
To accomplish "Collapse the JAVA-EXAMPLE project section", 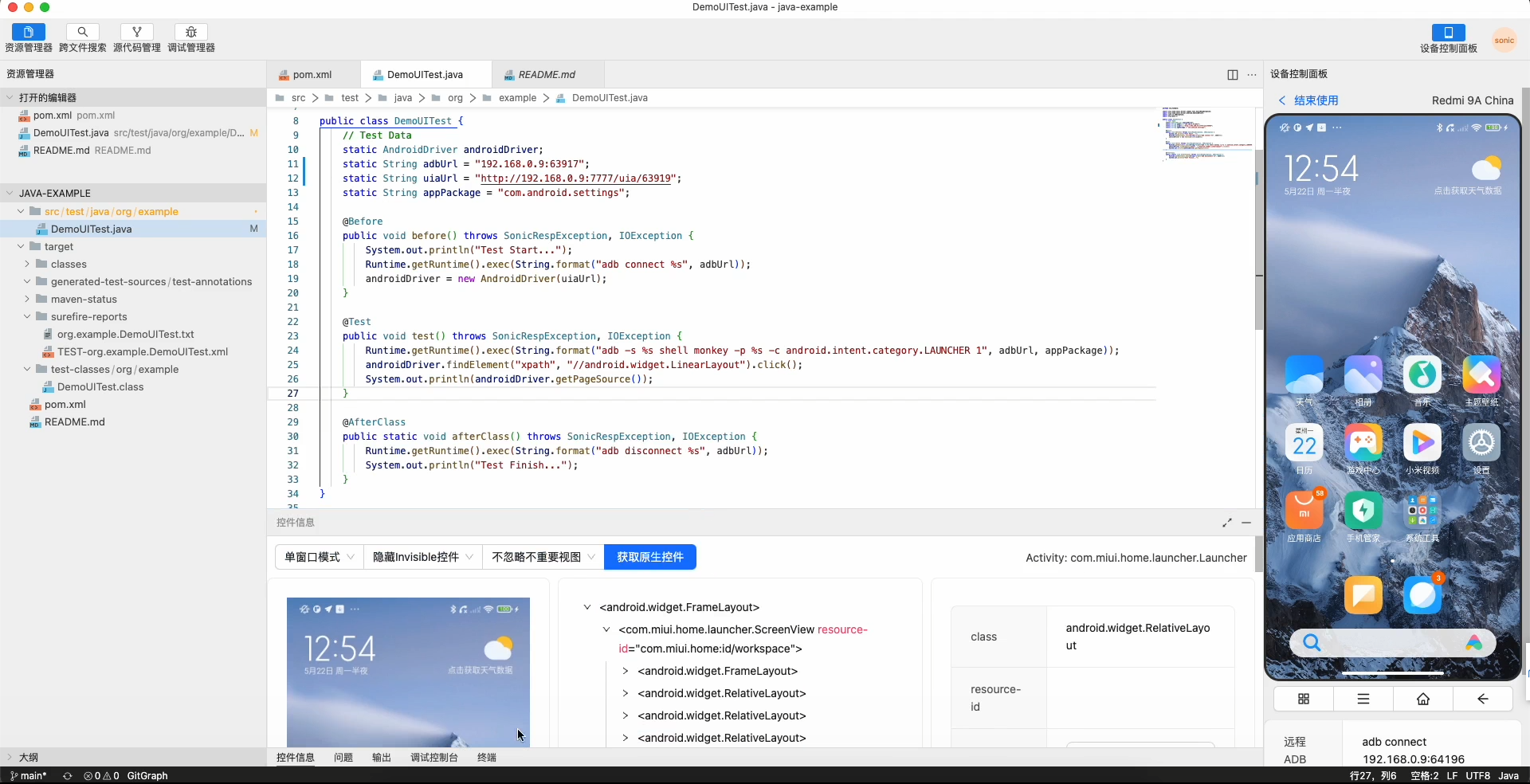I will 10,193.
